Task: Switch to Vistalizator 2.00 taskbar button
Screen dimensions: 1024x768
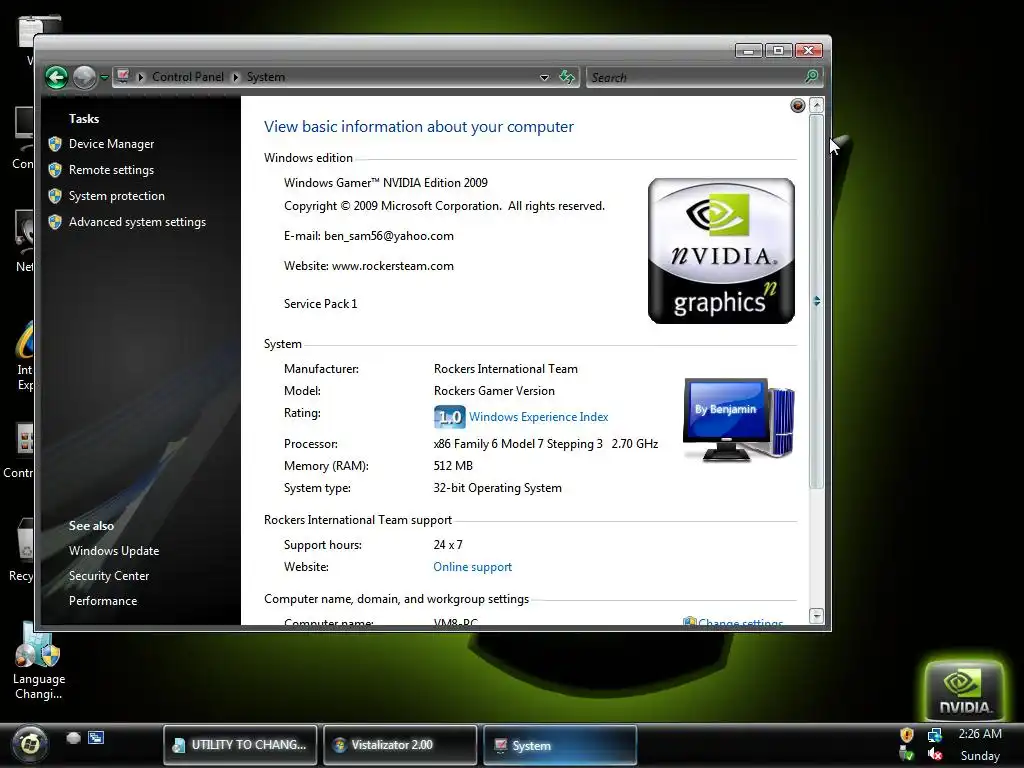Action: pyautogui.click(x=400, y=744)
